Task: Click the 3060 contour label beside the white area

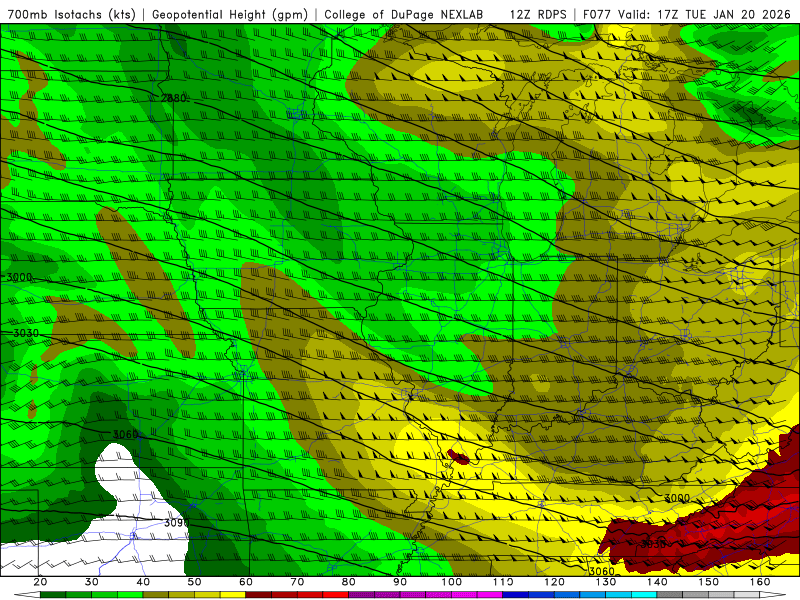Action: click(x=125, y=434)
